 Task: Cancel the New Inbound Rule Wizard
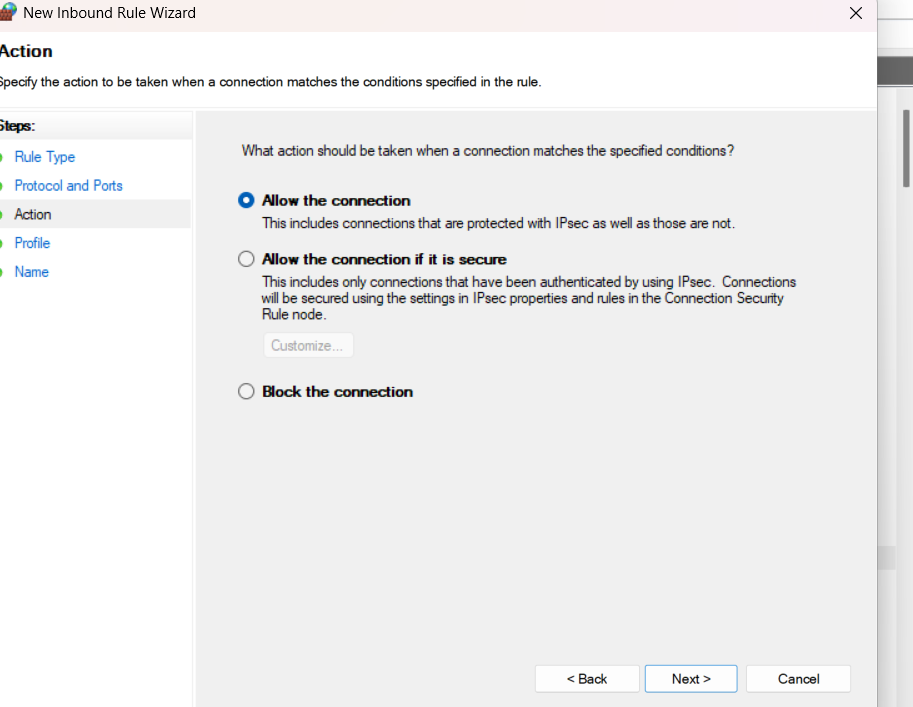(x=798, y=679)
